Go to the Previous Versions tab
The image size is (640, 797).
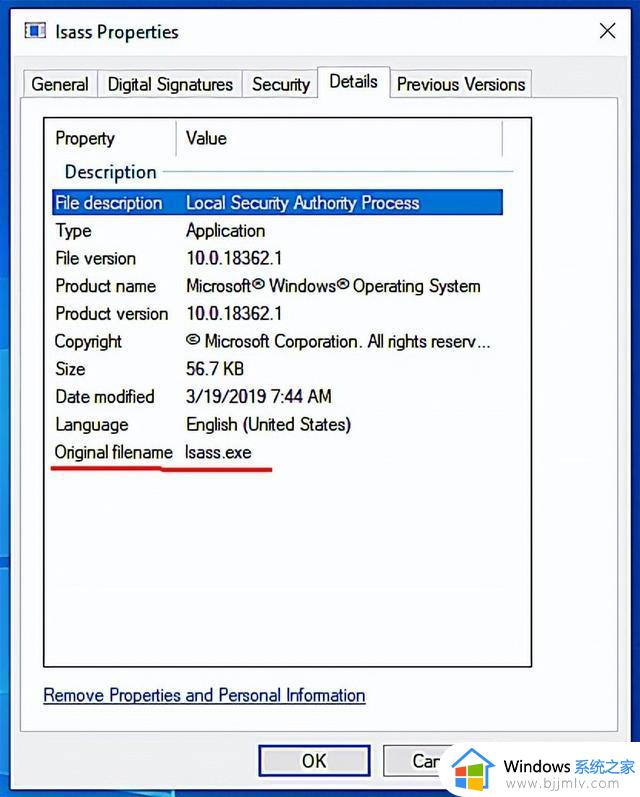tap(461, 84)
